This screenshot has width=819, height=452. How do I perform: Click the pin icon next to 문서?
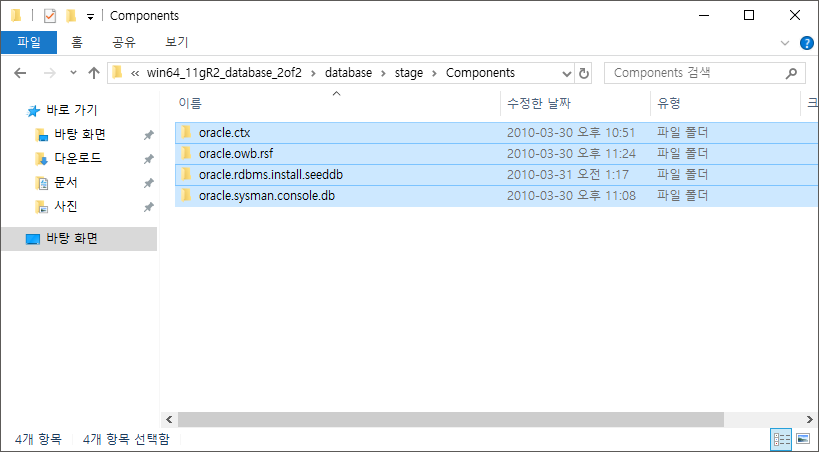pyautogui.click(x=149, y=183)
